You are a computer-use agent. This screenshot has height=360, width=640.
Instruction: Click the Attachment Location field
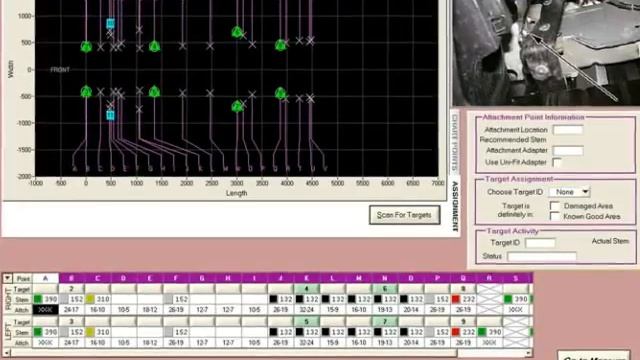coord(568,130)
